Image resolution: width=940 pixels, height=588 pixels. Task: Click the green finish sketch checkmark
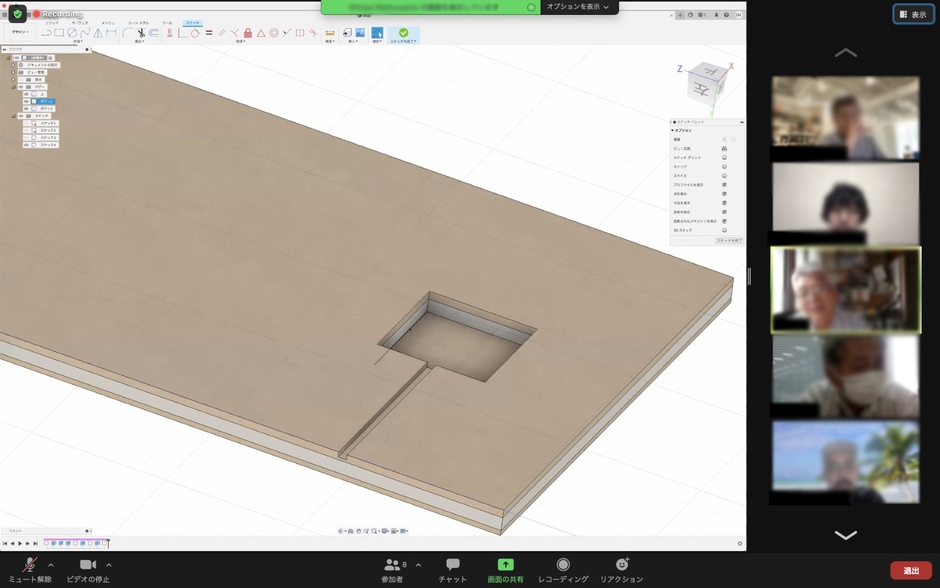(403, 33)
